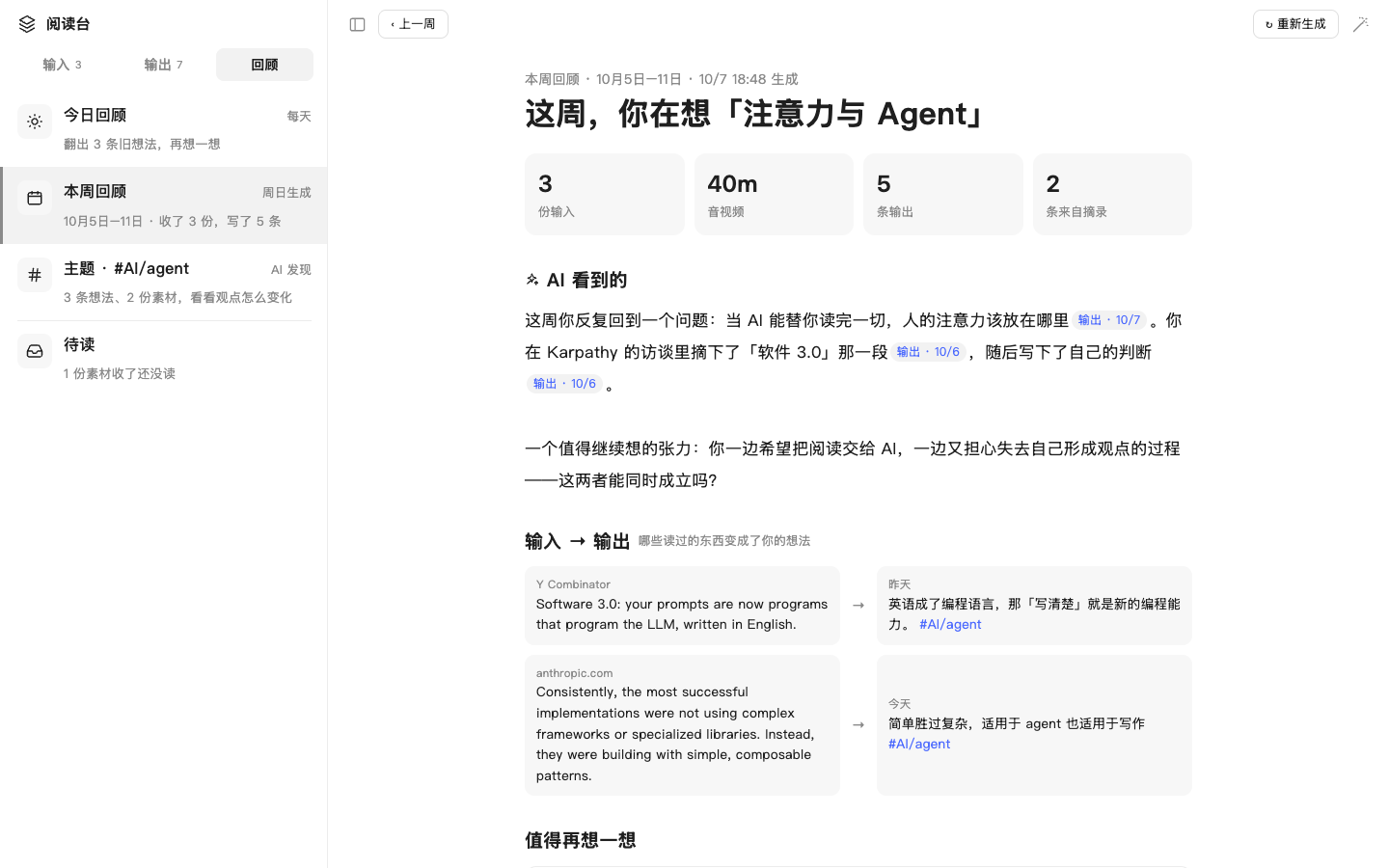Open the 待读 sidebar item
Viewport: 1389px width, 868px height.
tap(164, 358)
